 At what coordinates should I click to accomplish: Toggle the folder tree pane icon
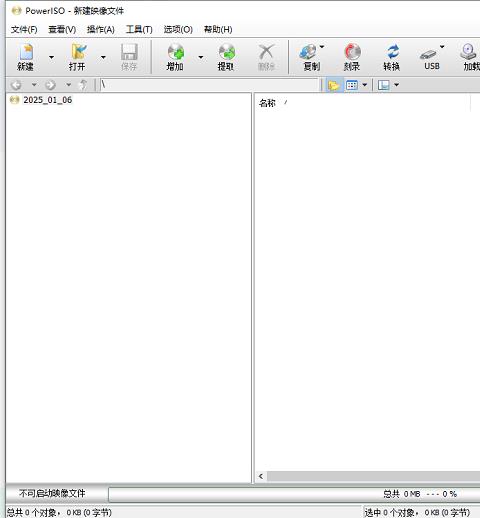(x=333, y=85)
